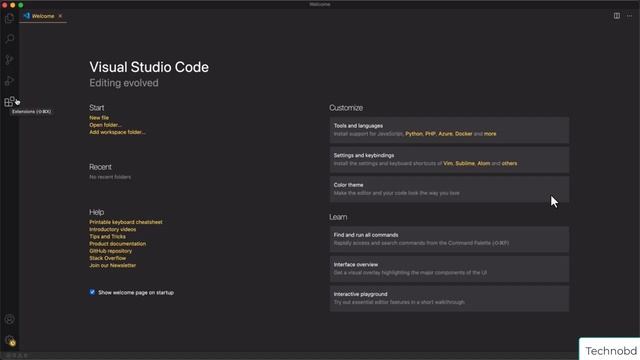Click the Vim keybindings link
Screen dimensions: 640x360
coord(448,163)
